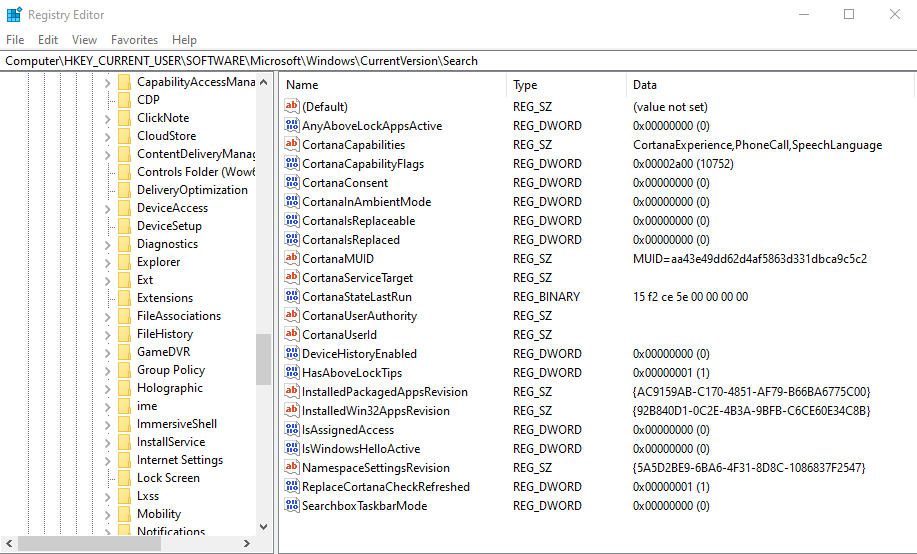
Task: Click tree pane vertical scrollbar down arrow
Action: 263,527
